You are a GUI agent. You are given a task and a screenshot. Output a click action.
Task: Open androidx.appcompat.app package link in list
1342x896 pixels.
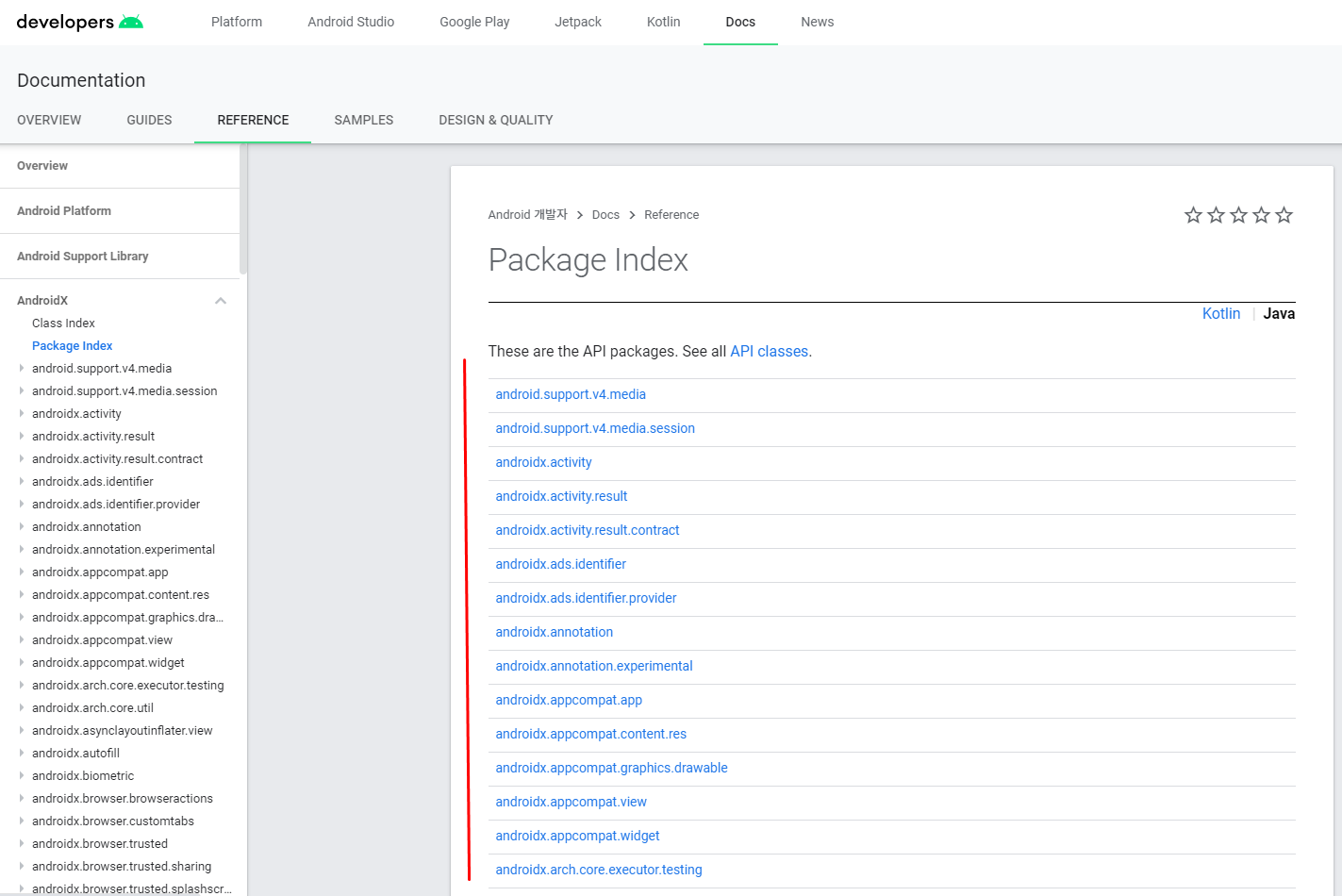(569, 700)
